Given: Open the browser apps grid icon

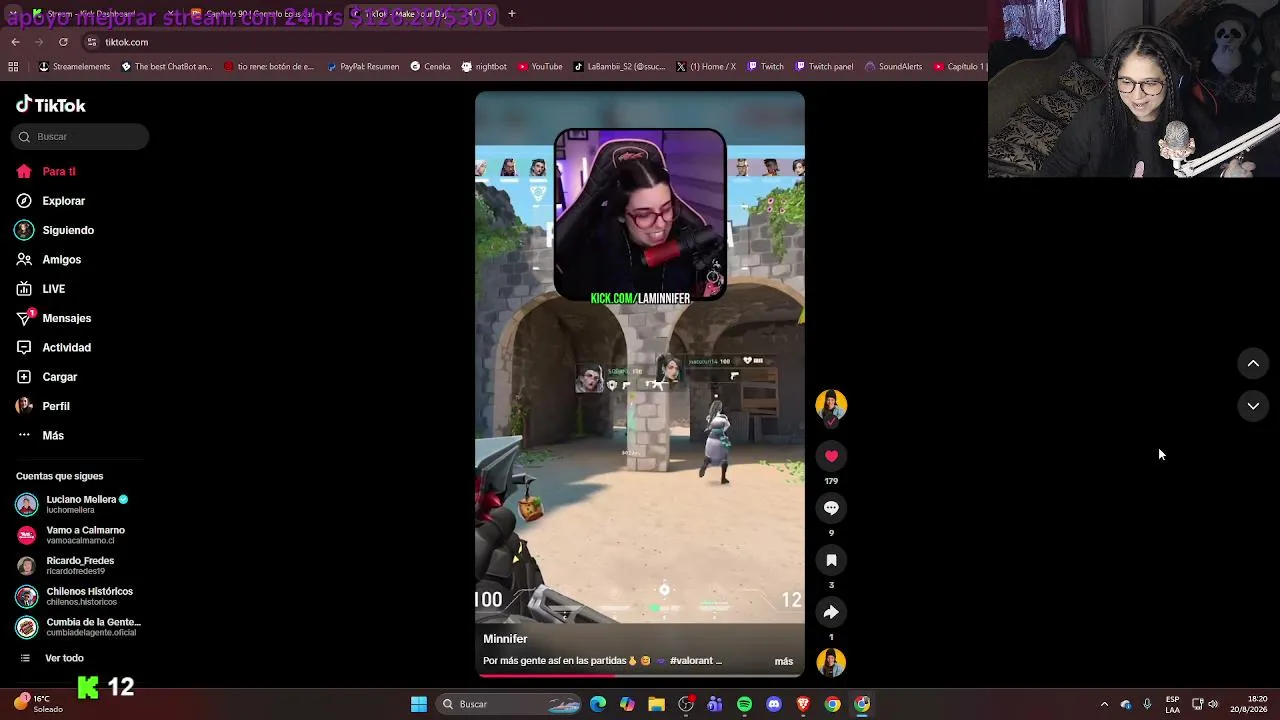Looking at the screenshot, I should pos(13,67).
